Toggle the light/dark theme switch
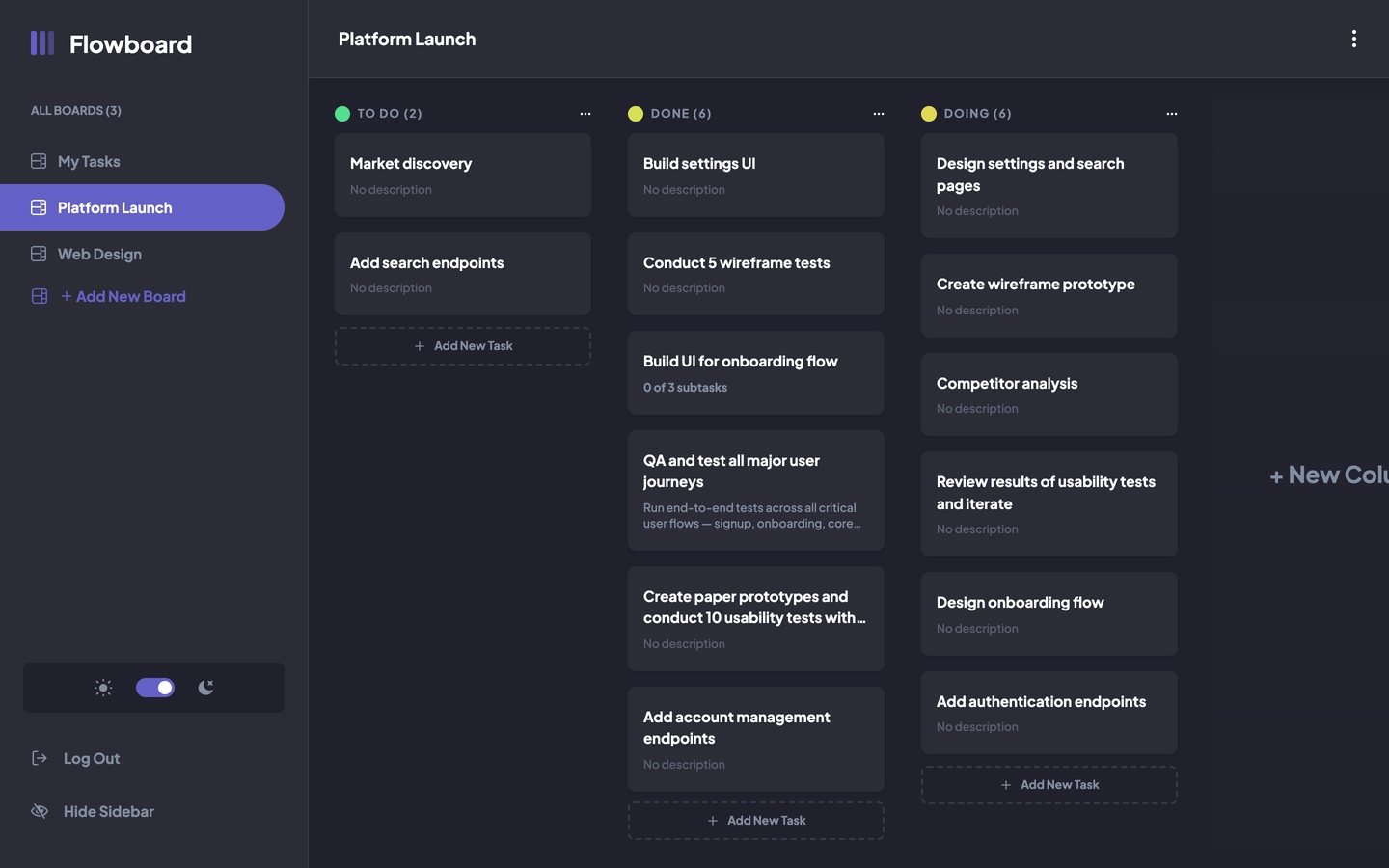This screenshot has width=1389, height=868. click(155, 688)
